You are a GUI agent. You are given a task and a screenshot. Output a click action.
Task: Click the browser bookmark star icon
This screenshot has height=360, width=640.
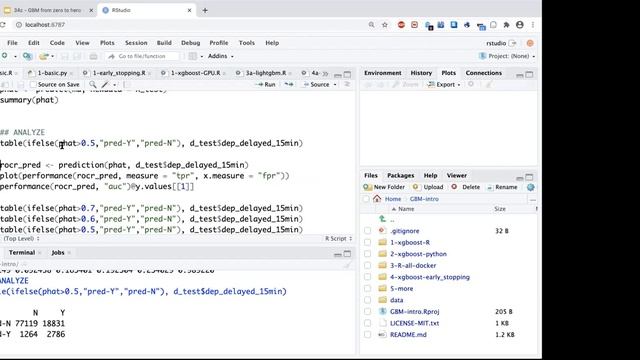[384, 25]
